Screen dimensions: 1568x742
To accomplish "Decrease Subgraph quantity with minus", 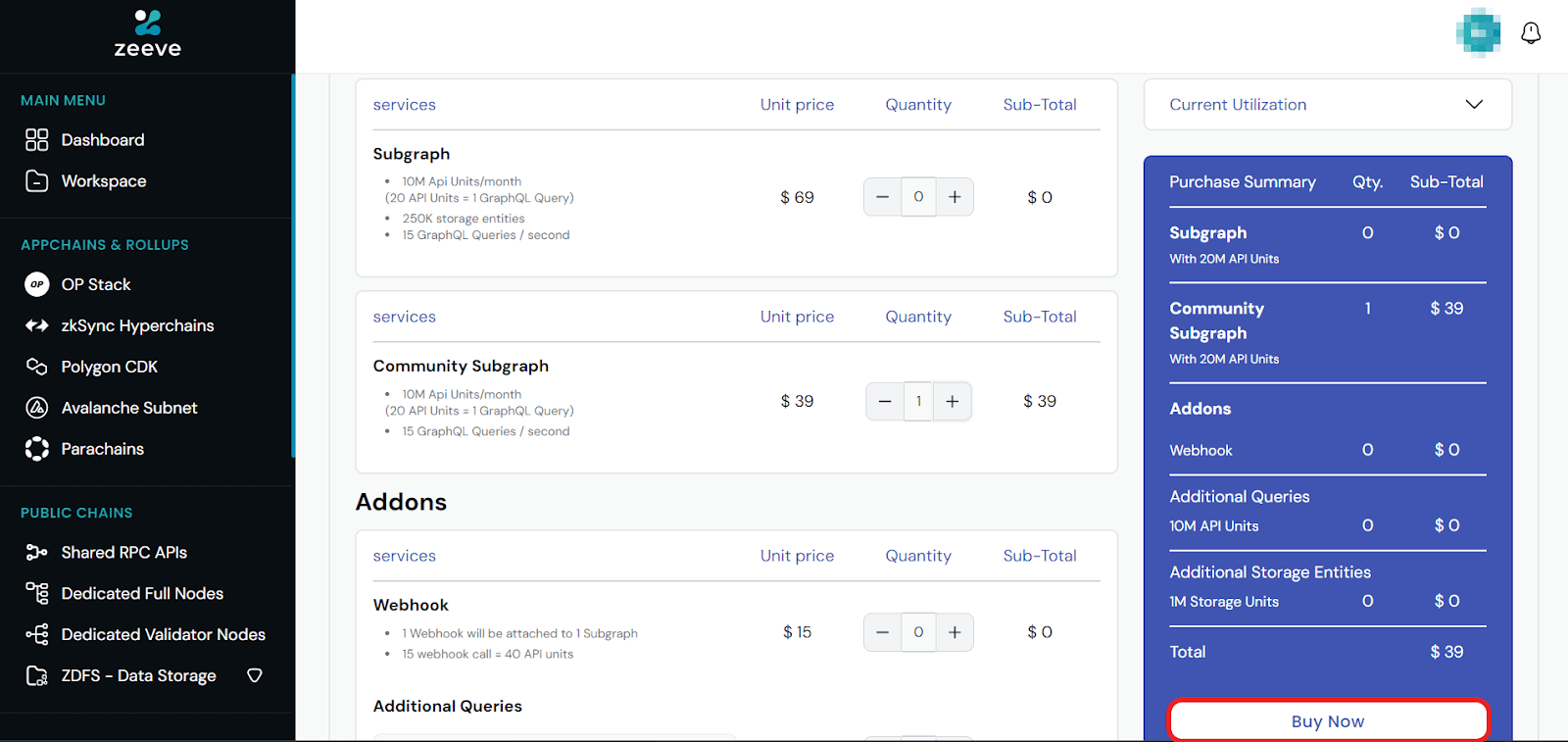I will [882, 197].
